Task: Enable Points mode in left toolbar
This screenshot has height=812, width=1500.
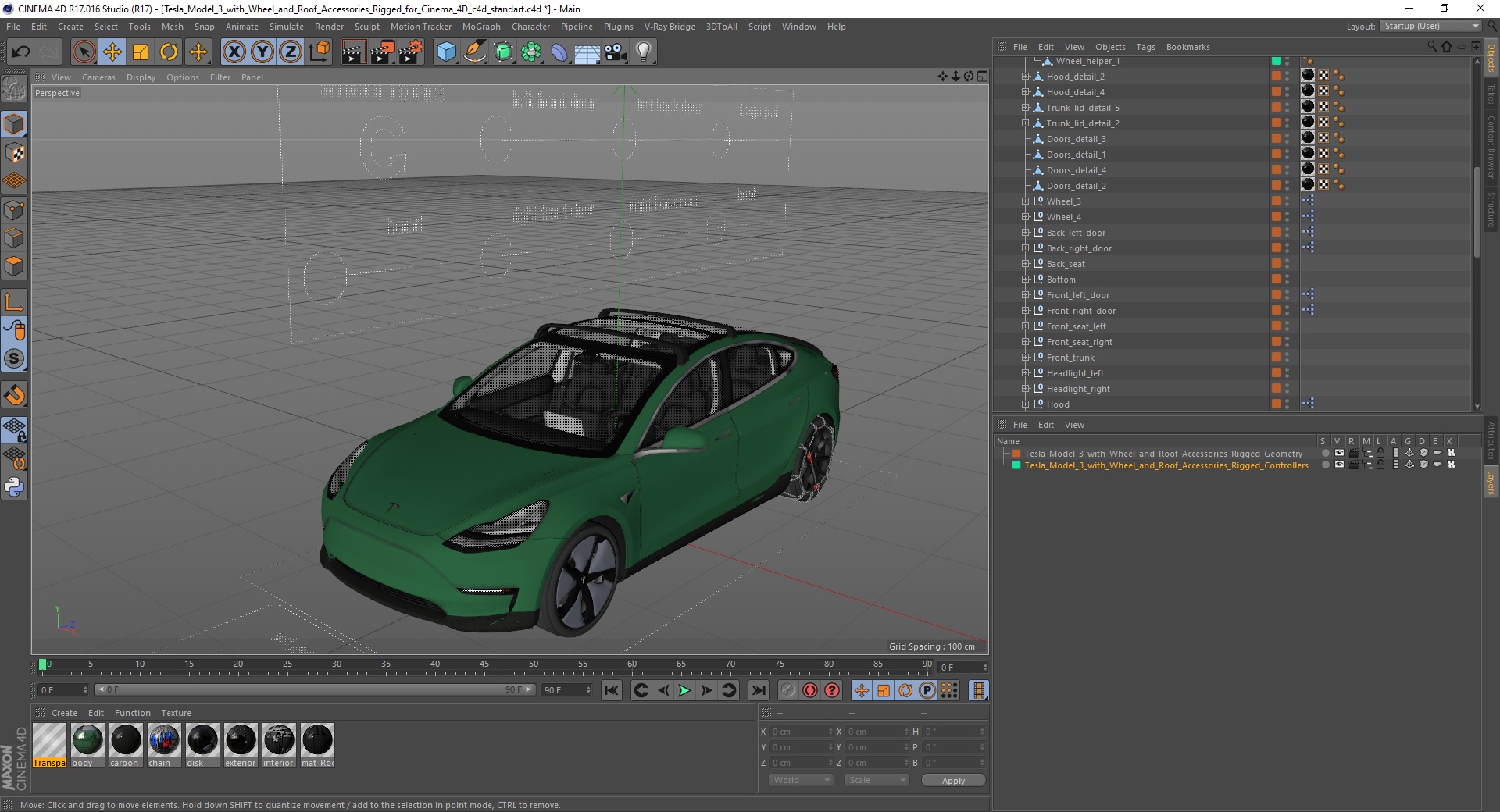Action: coord(14,209)
